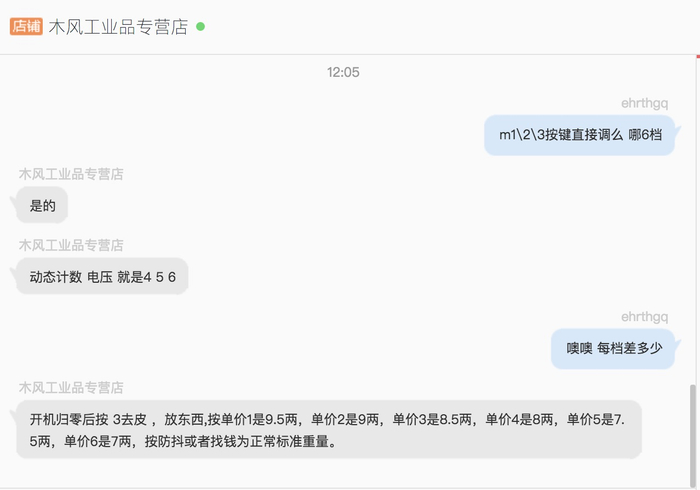
Task: Click the seller name above the 动态计数 message
Action: (71, 245)
